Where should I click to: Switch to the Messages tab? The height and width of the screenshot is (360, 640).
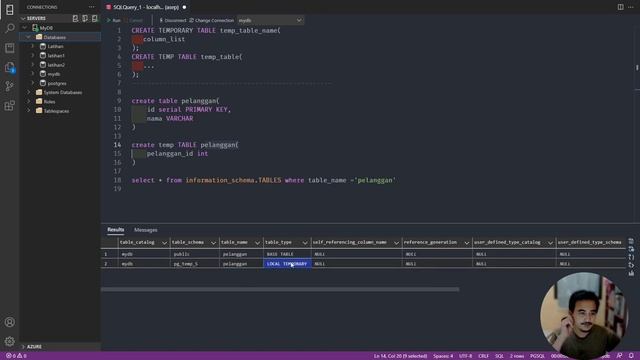click(x=146, y=230)
